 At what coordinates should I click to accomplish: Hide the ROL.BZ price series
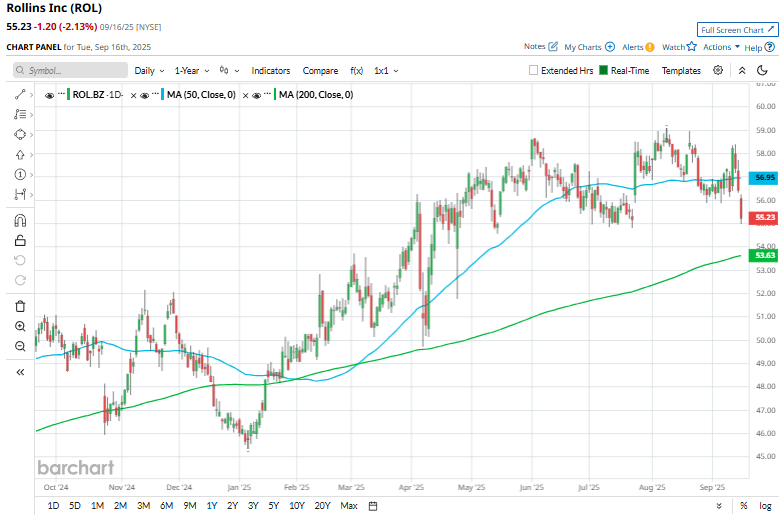point(49,96)
